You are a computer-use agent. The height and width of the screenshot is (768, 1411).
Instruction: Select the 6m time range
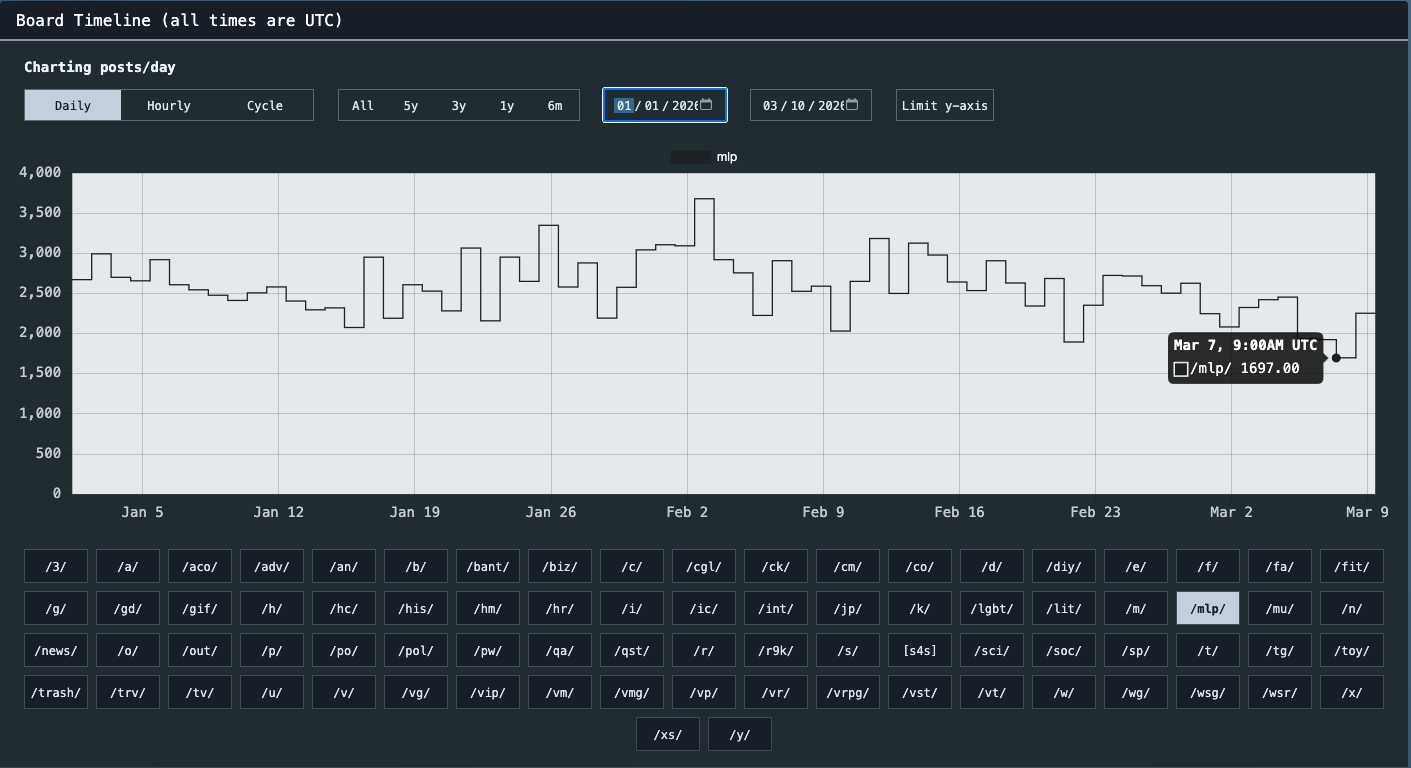pos(555,105)
